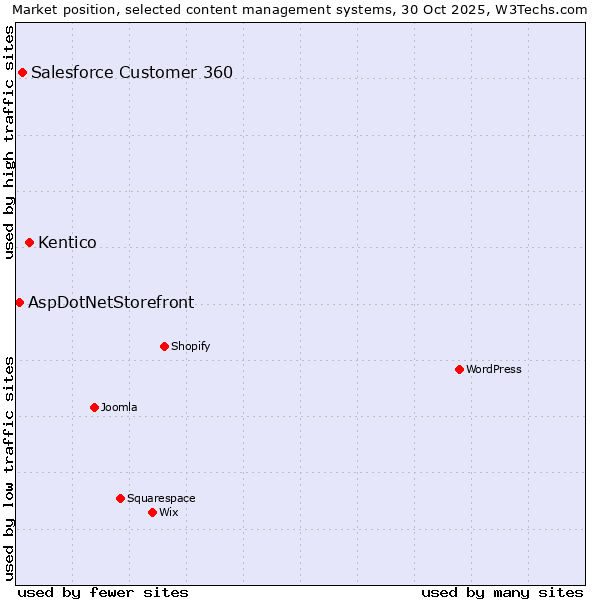Click the 'used by many sites' axis label
Viewport: 600px width, 600px height.
click(x=502, y=592)
